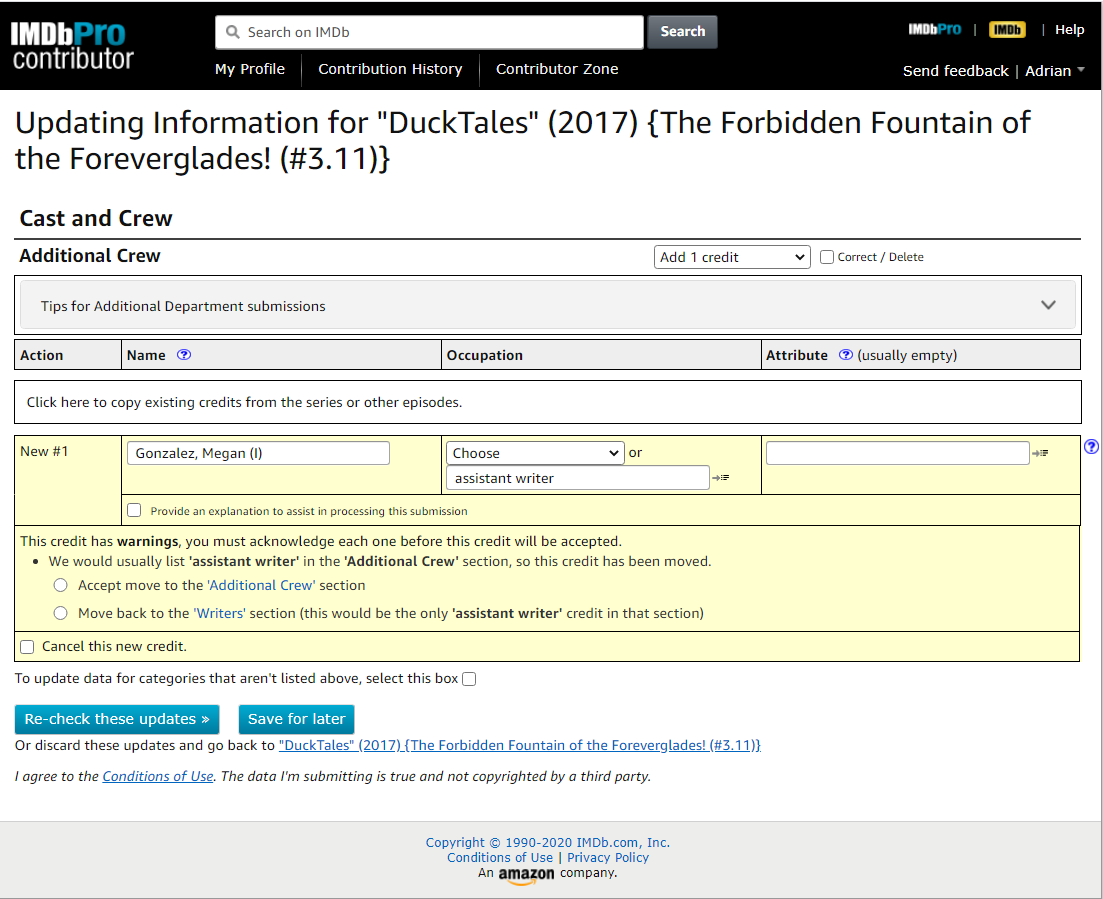Click the yellow IMDb logo badge
The width and height of the screenshot is (1103, 899).
pos(1007,30)
